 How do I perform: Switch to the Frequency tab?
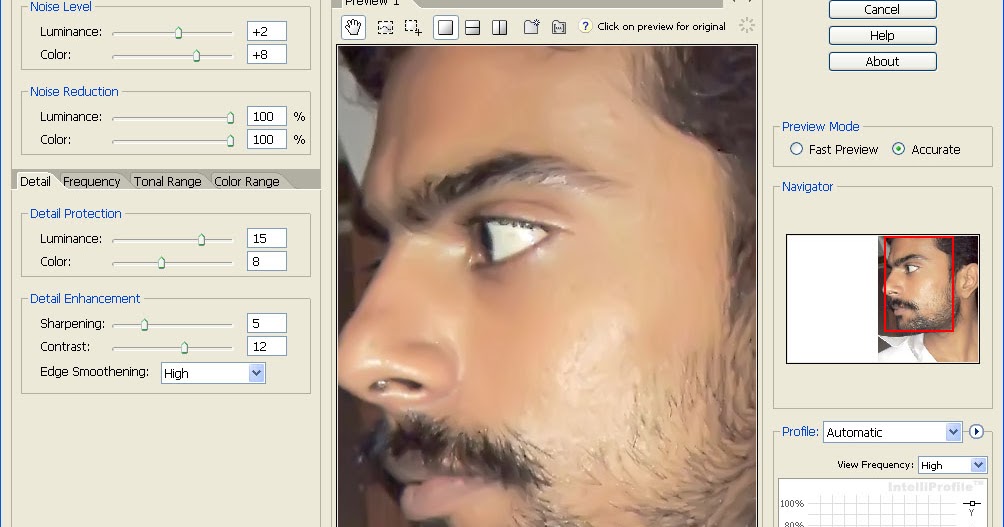[92, 181]
